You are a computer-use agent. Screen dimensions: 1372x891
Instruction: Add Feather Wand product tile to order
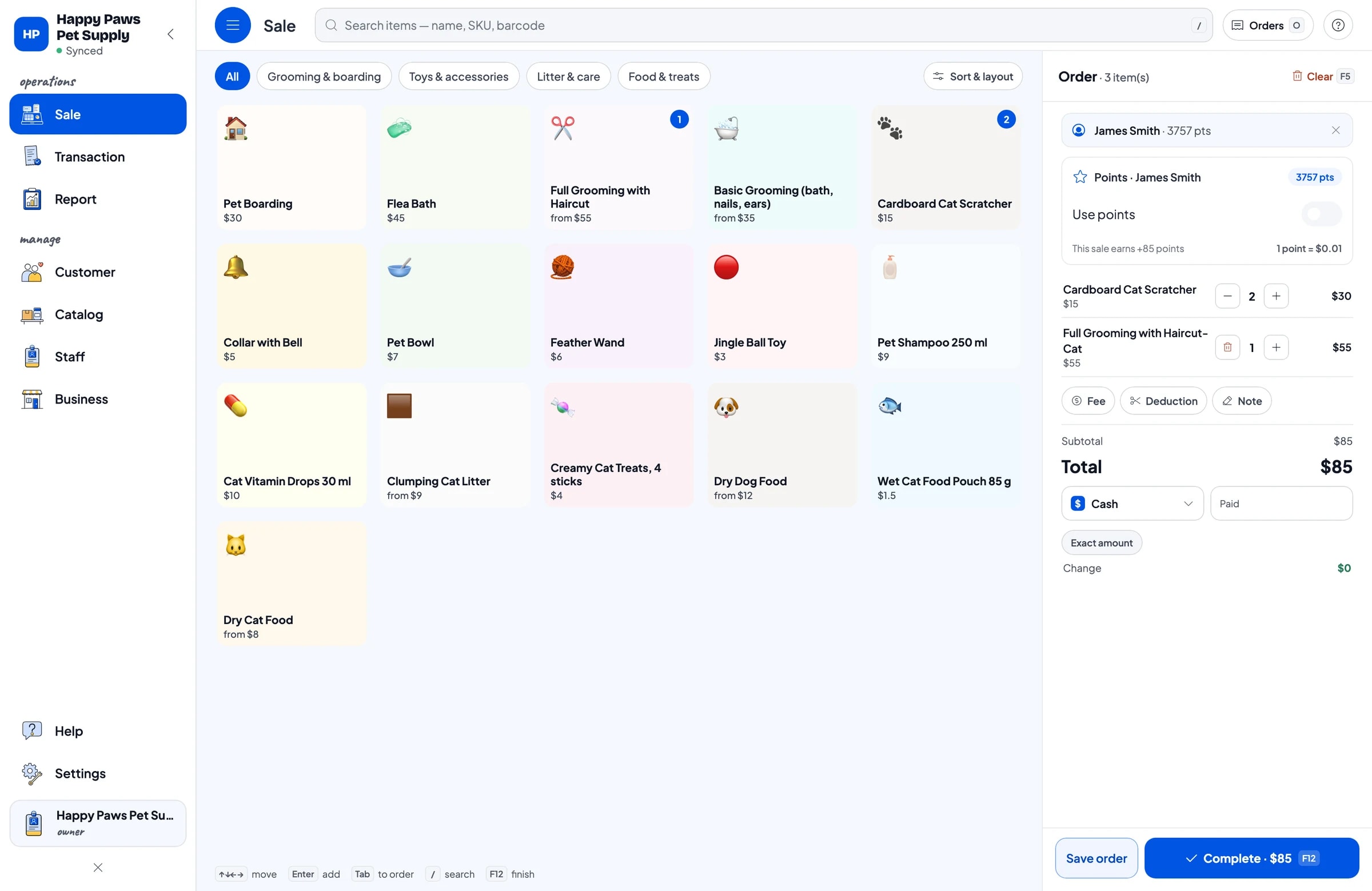pyautogui.click(x=619, y=306)
